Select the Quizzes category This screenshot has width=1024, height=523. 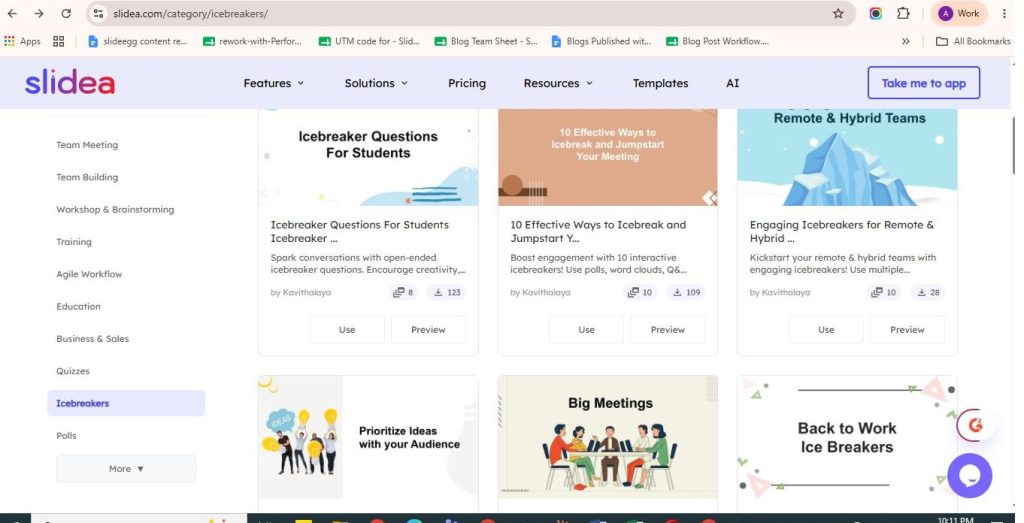point(73,371)
